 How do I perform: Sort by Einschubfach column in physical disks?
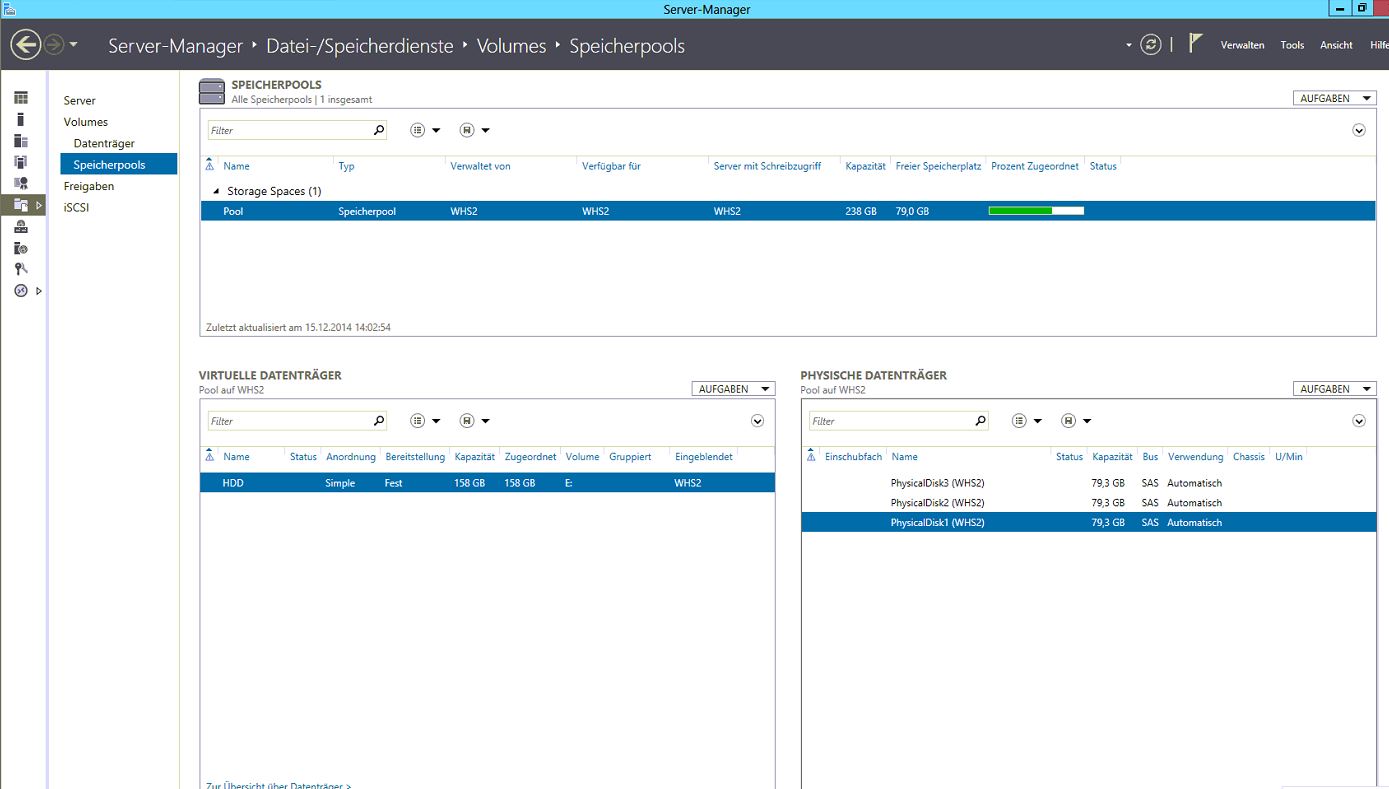pos(853,457)
